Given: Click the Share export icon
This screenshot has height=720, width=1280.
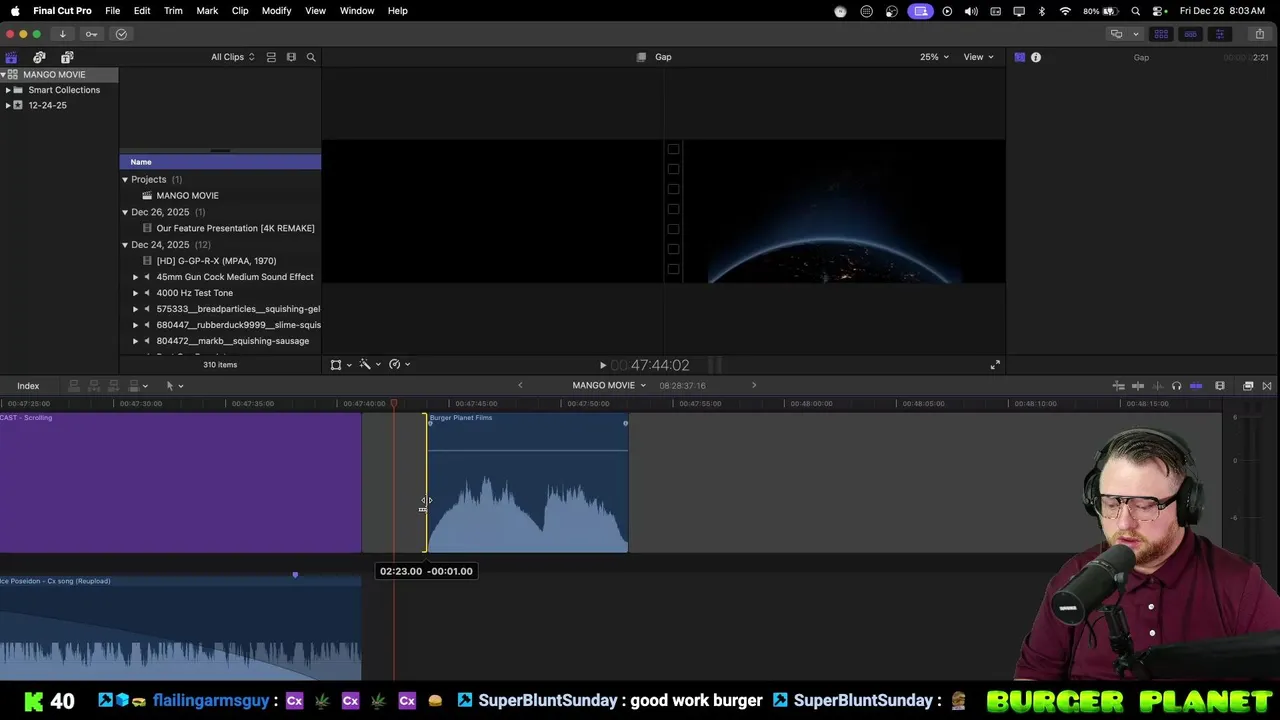Looking at the screenshot, I should point(1259,34).
